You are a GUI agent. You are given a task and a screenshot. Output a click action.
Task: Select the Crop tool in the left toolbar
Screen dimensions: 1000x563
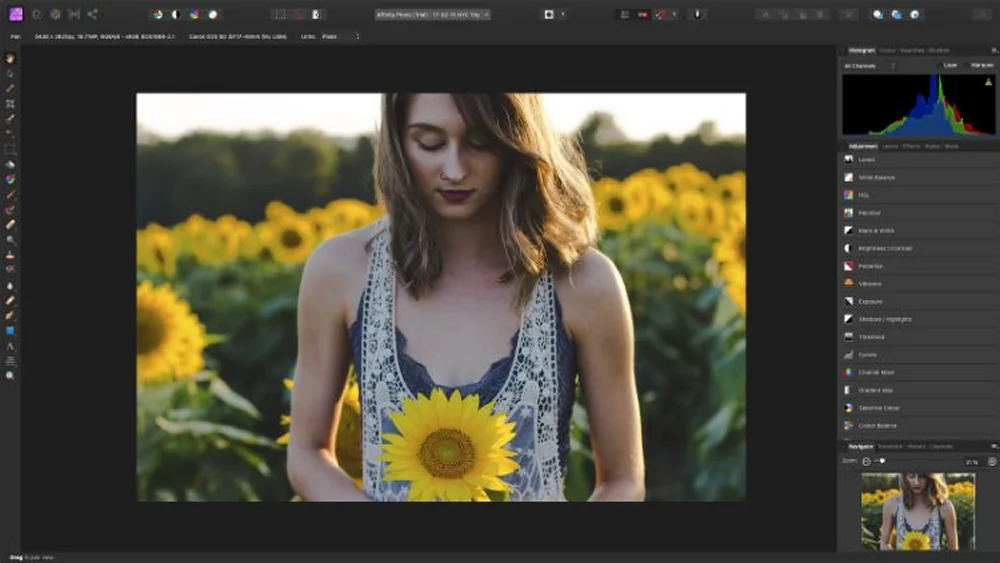click(10, 103)
